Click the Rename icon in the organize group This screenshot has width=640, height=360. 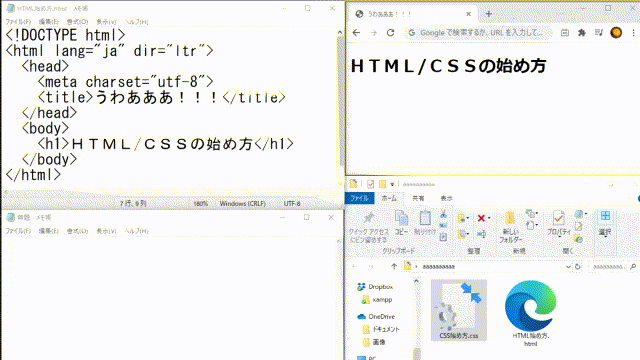coord(481,234)
